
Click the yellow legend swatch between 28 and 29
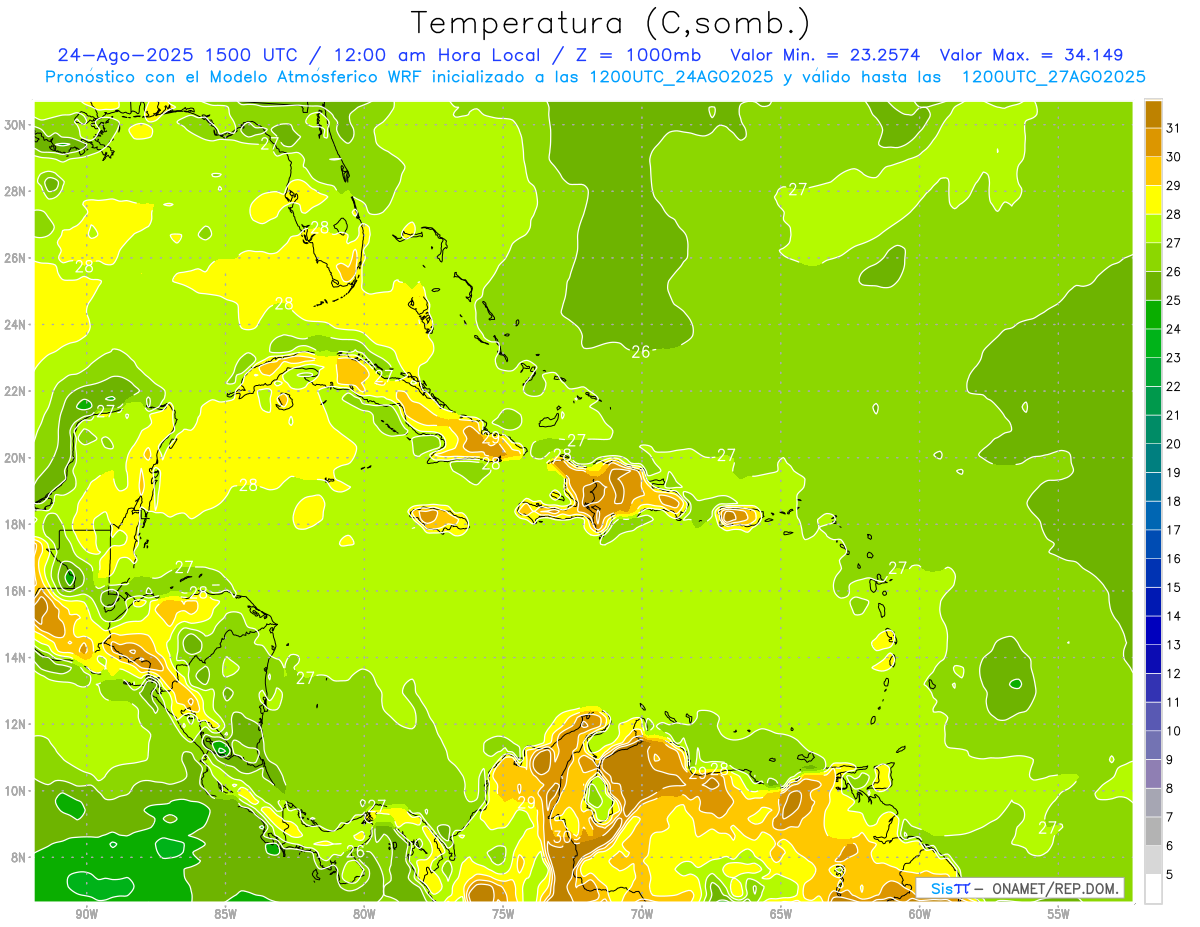[1153, 200]
